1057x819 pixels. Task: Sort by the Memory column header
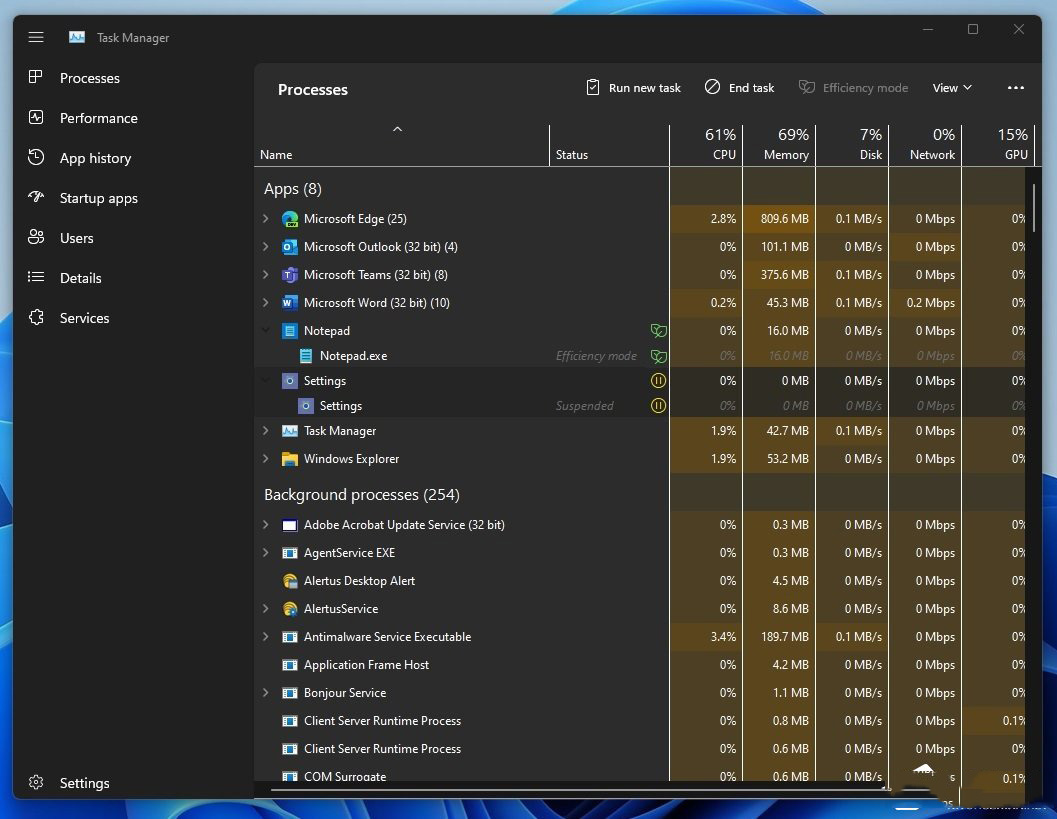[779, 146]
